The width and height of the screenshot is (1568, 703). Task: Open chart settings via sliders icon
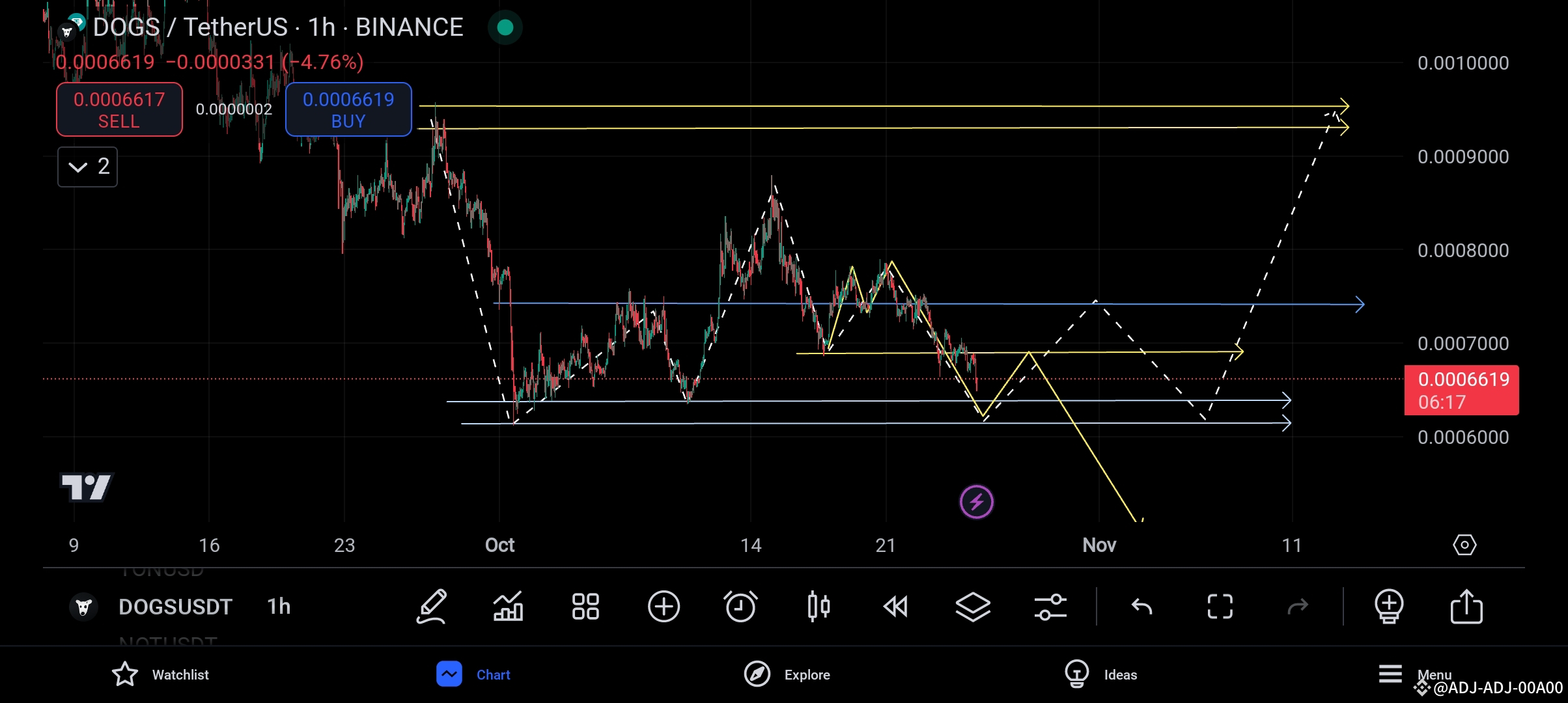click(1051, 606)
